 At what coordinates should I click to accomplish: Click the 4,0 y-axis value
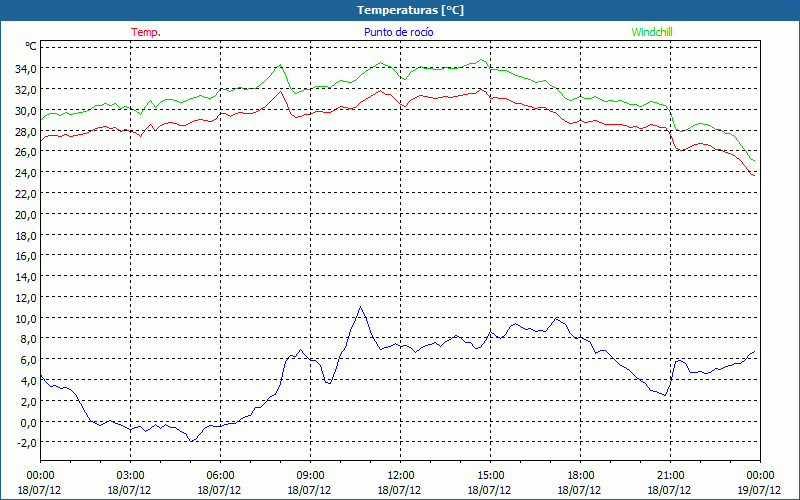(x=28, y=381)
